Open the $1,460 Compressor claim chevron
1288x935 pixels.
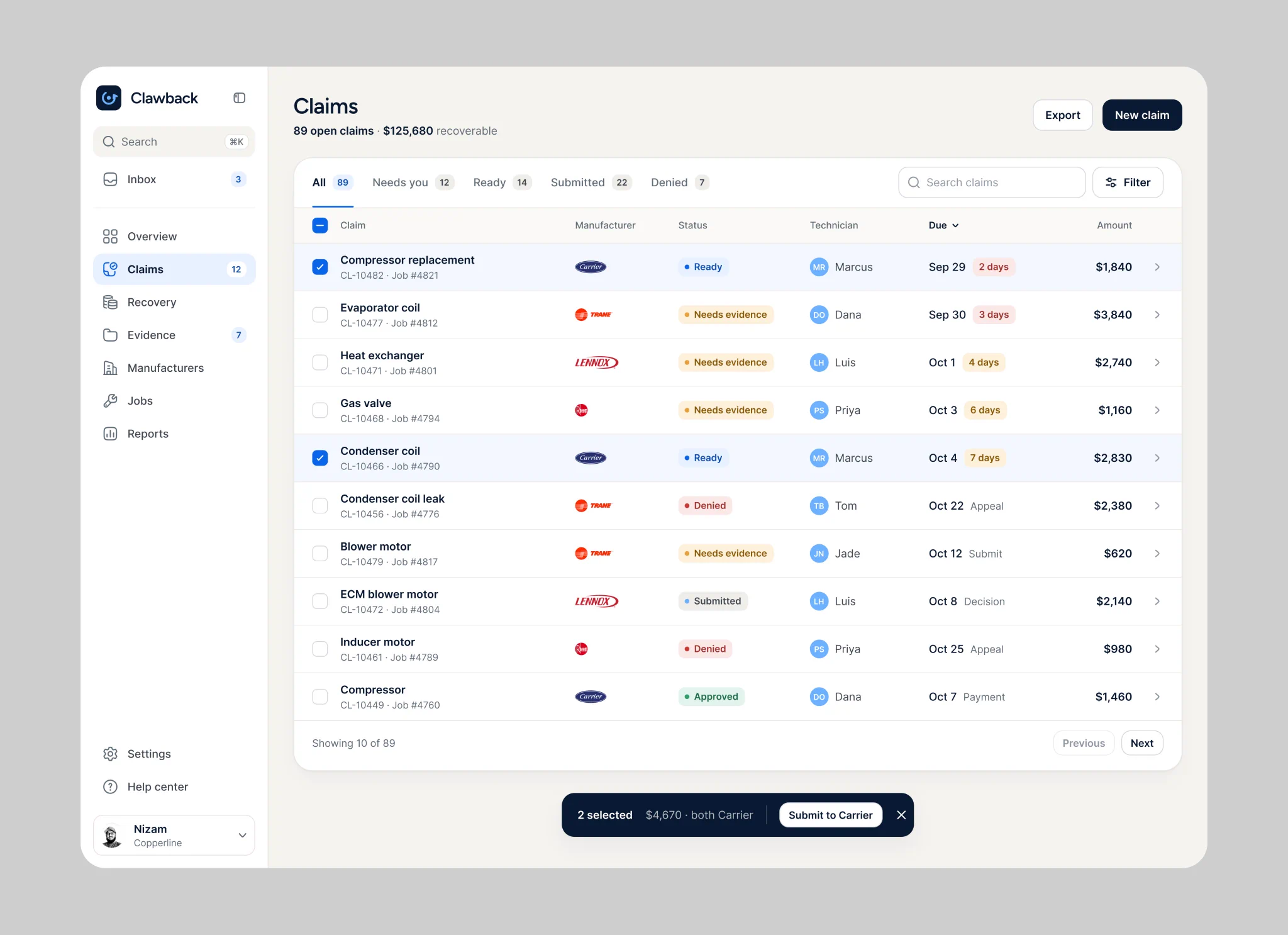pos(1157,697)
